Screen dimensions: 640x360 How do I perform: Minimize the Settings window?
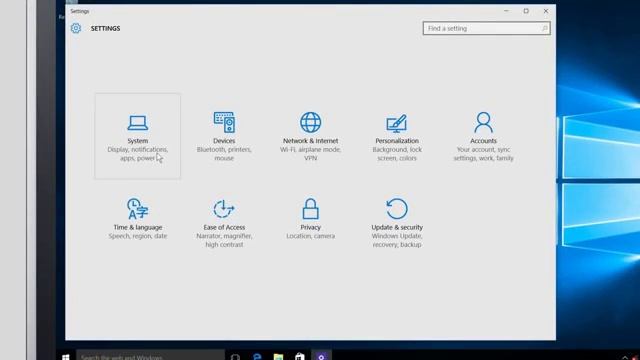click(506, 11)
